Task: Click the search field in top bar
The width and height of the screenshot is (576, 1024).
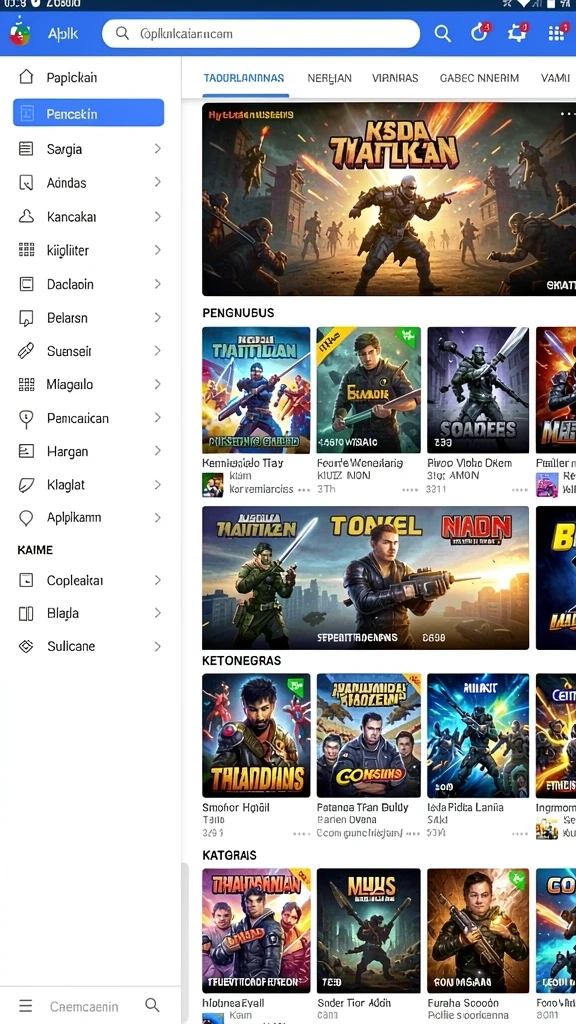Action: pos(261,34)
